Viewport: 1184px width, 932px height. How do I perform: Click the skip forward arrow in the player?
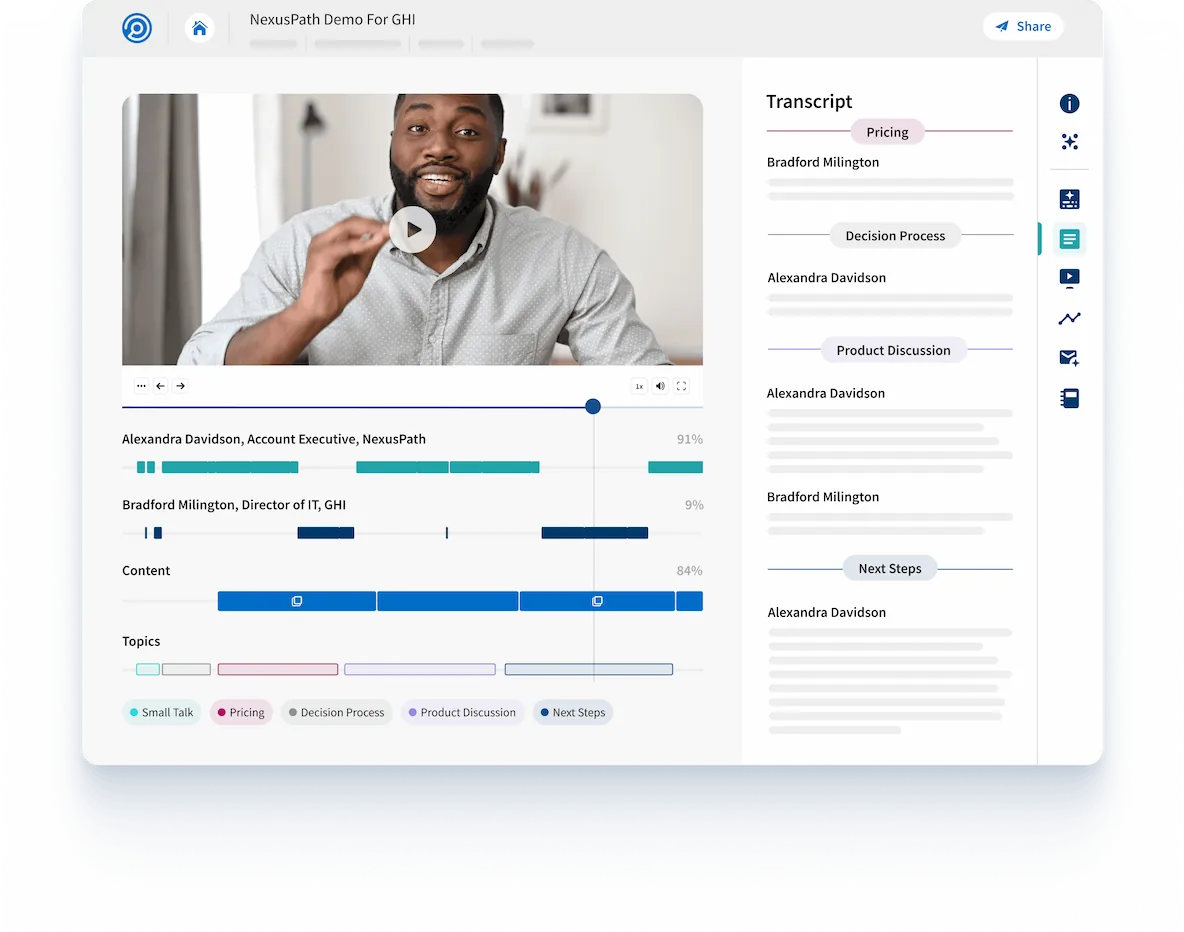180,385
